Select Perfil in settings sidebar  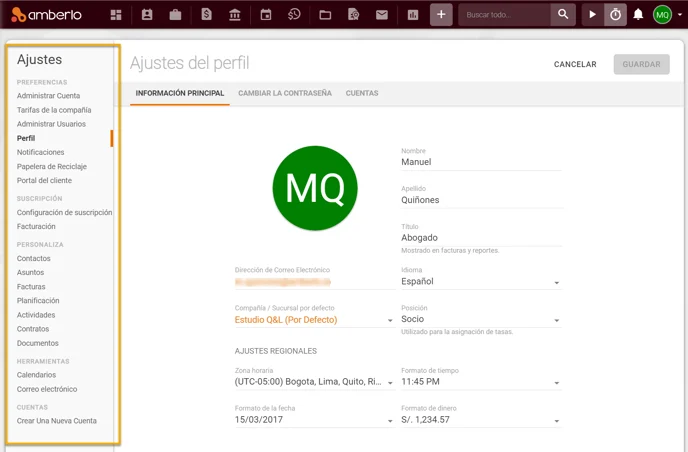click(26, 138)
